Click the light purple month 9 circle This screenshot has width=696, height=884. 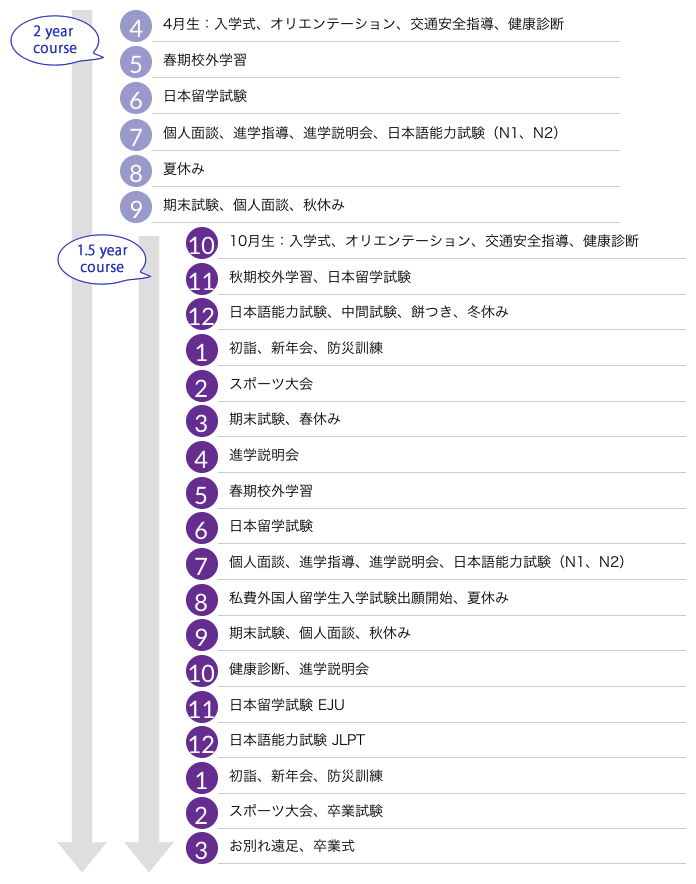136,207
